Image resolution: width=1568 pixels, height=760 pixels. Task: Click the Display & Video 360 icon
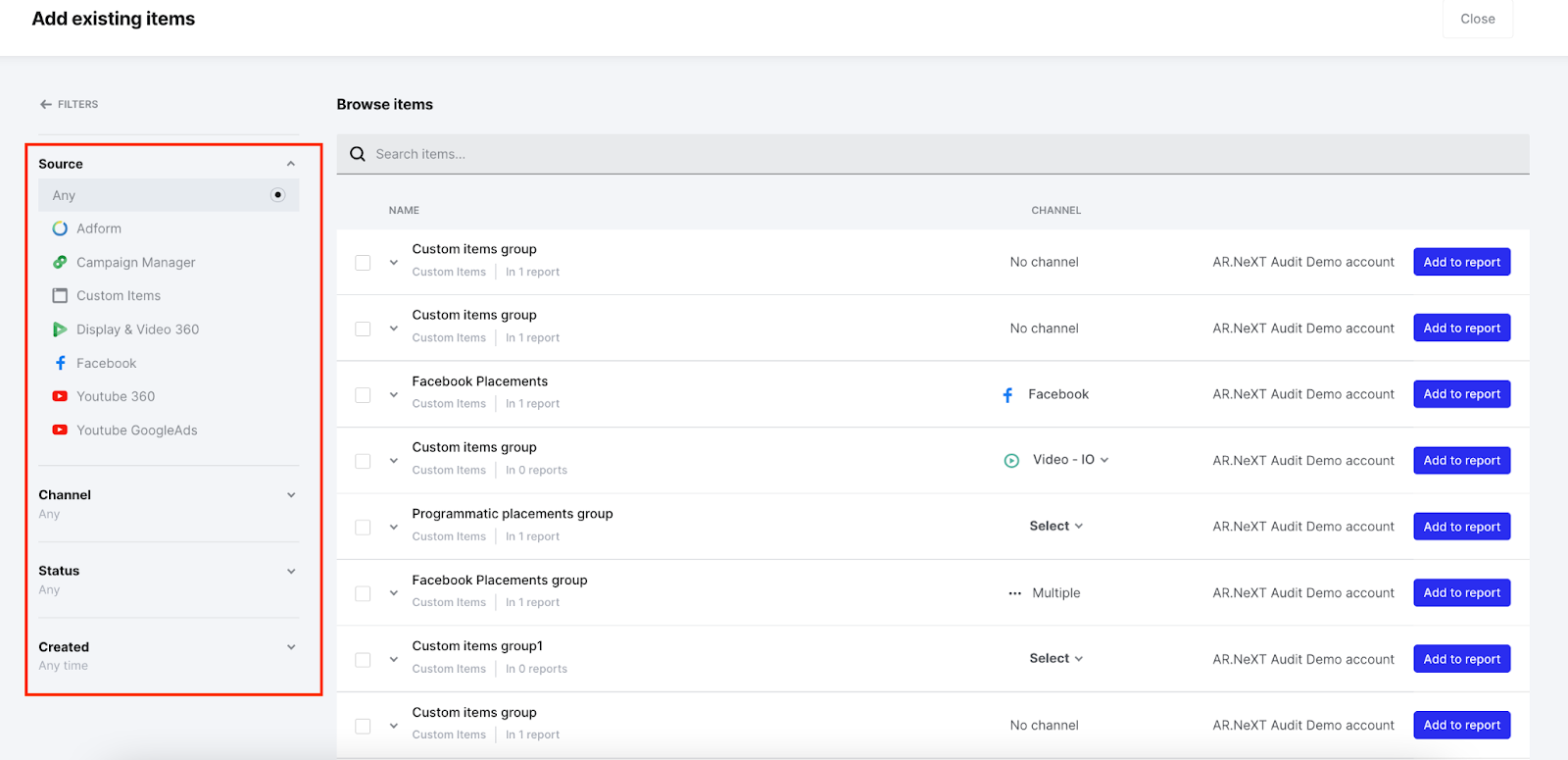click(x=60, y=329)
